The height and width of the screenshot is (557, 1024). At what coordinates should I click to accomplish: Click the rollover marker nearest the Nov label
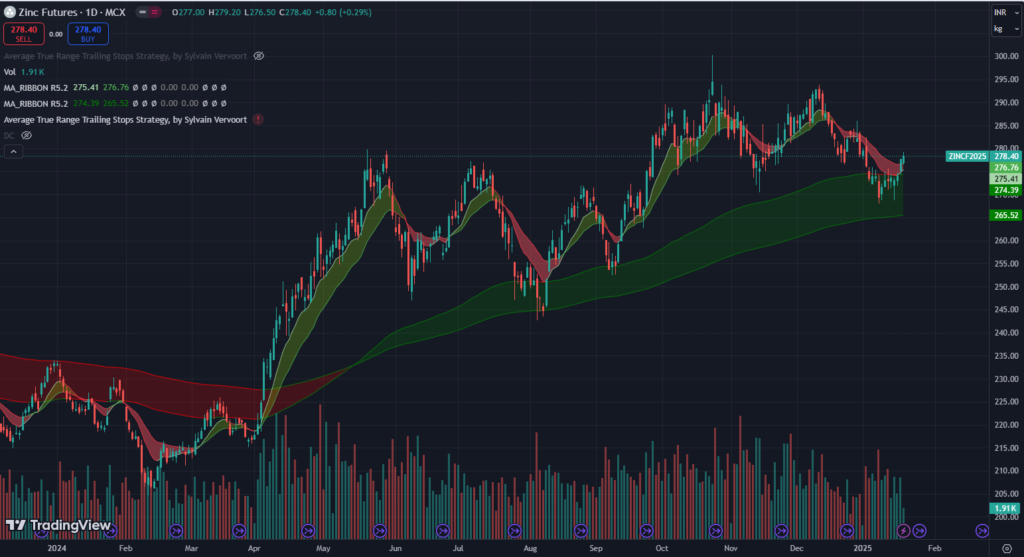tap(716, 531)
